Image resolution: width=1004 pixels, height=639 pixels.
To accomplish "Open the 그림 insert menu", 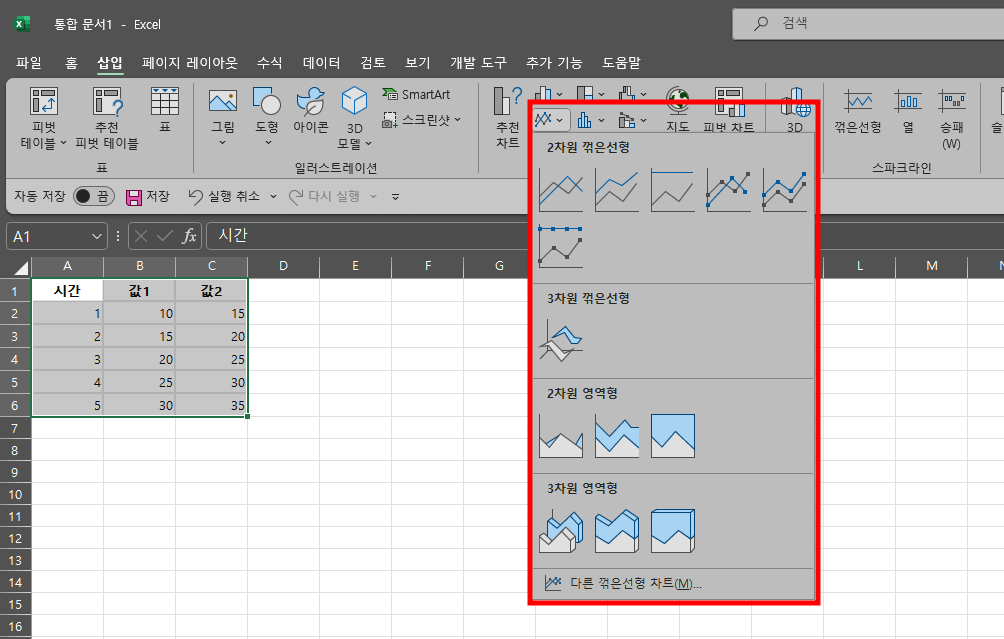I will 223,116.
